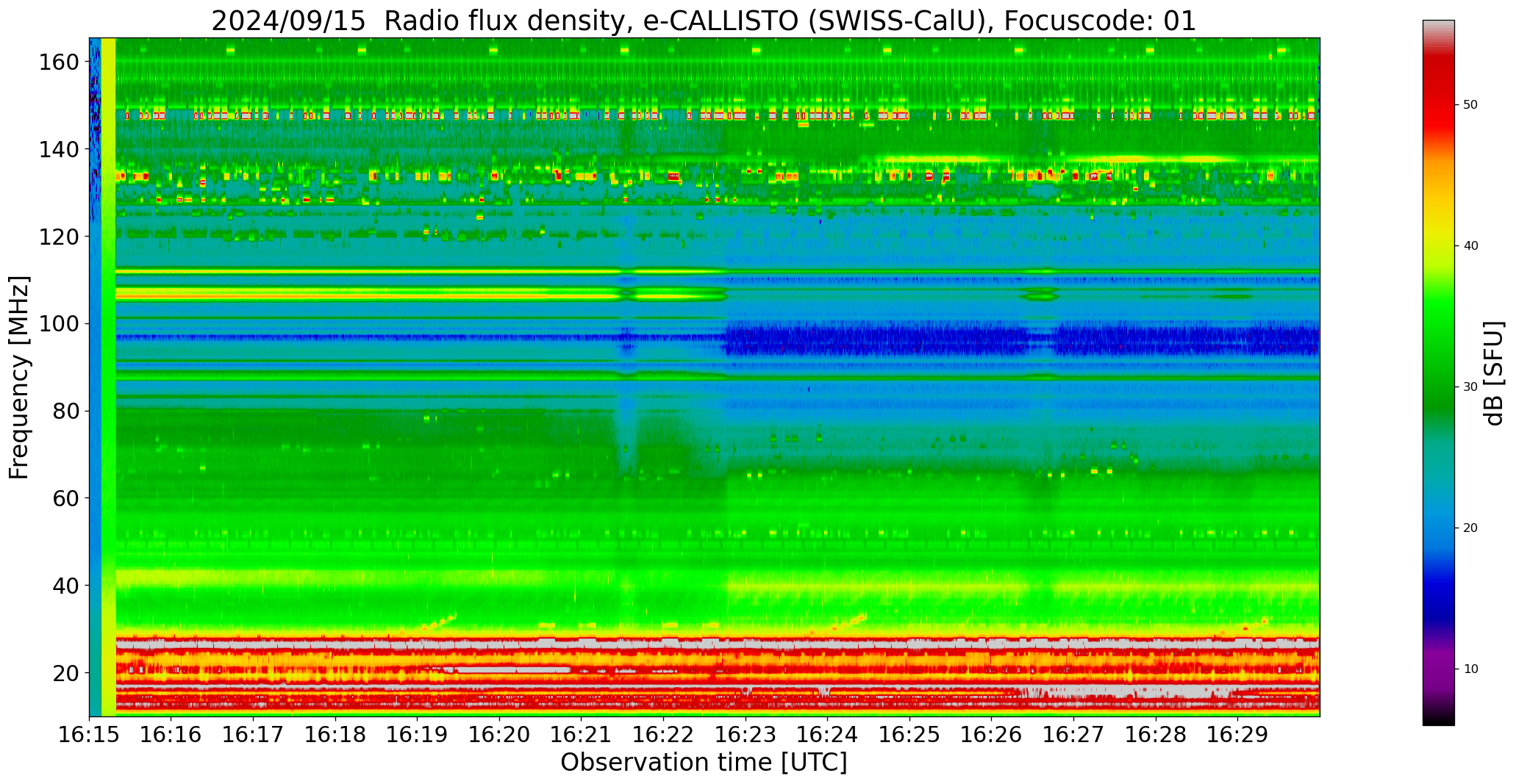
Task: Click the 16:24 time tick label
Action: click(x=827, y=735)
